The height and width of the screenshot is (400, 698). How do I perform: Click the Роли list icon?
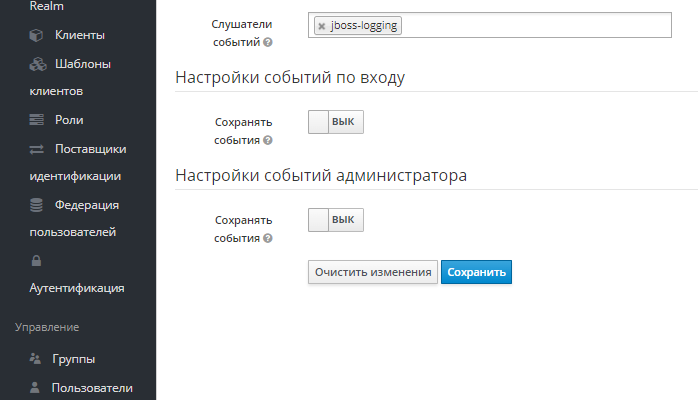pos(37,120)
